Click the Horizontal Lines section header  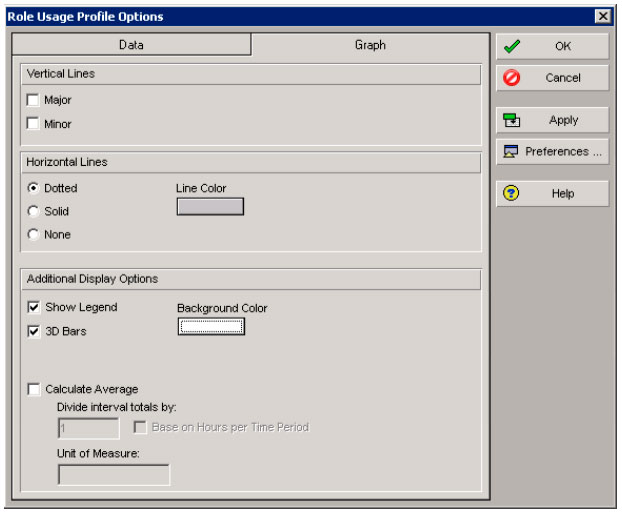click(x=251, y=163)
